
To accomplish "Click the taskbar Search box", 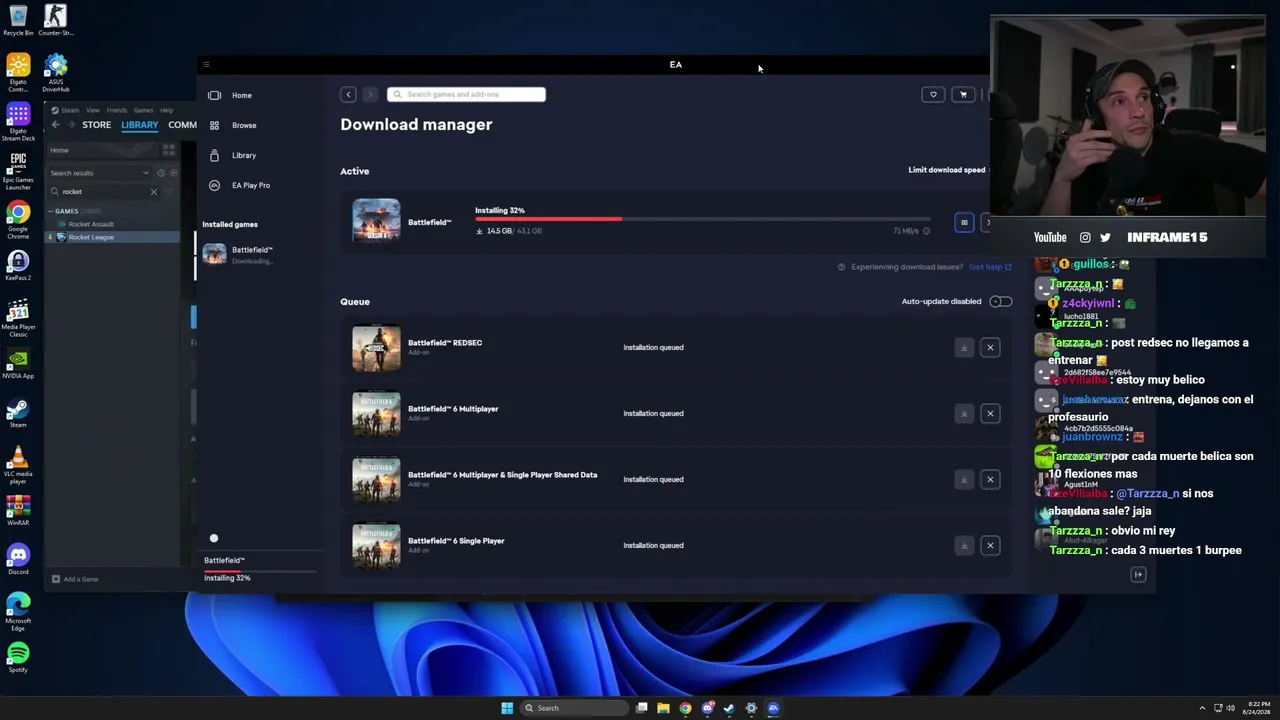I will tap(575, 708).
